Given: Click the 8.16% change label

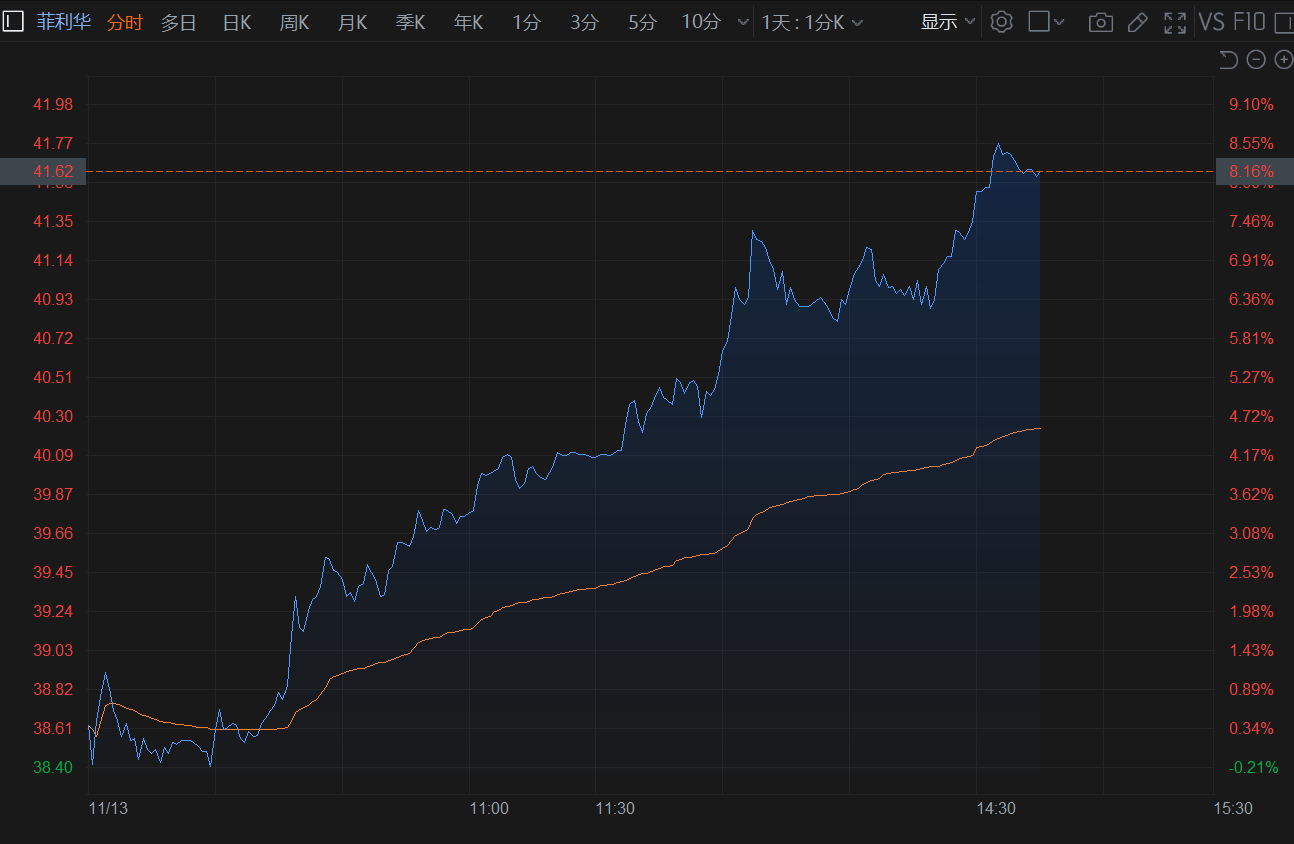Looking at the screenshot, I should point(1251,172).
